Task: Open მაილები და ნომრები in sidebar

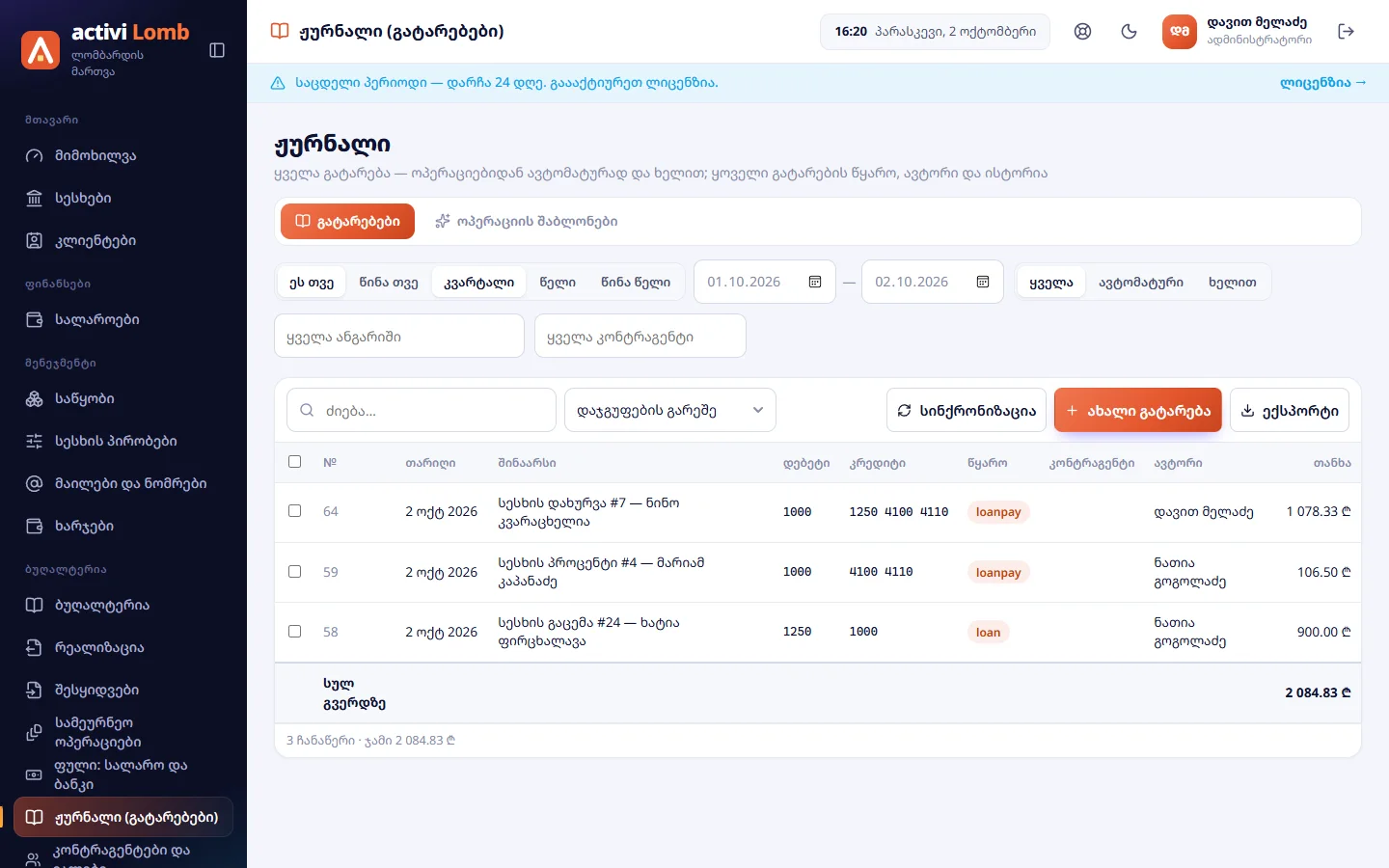Action: (x=123, y=483)
